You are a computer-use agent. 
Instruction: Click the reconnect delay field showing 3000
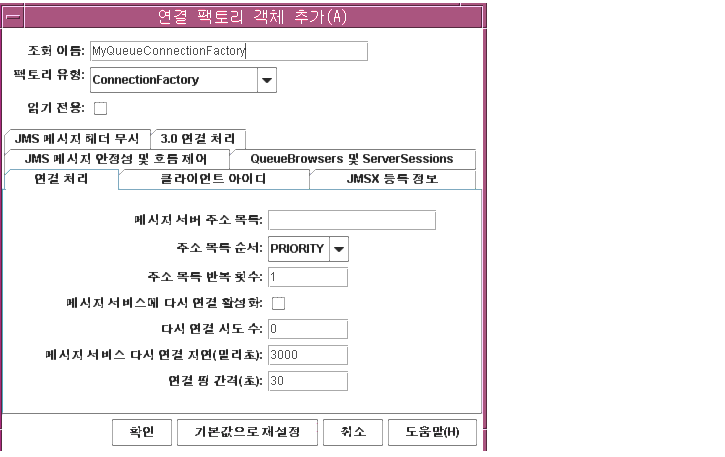click(308, 355)
